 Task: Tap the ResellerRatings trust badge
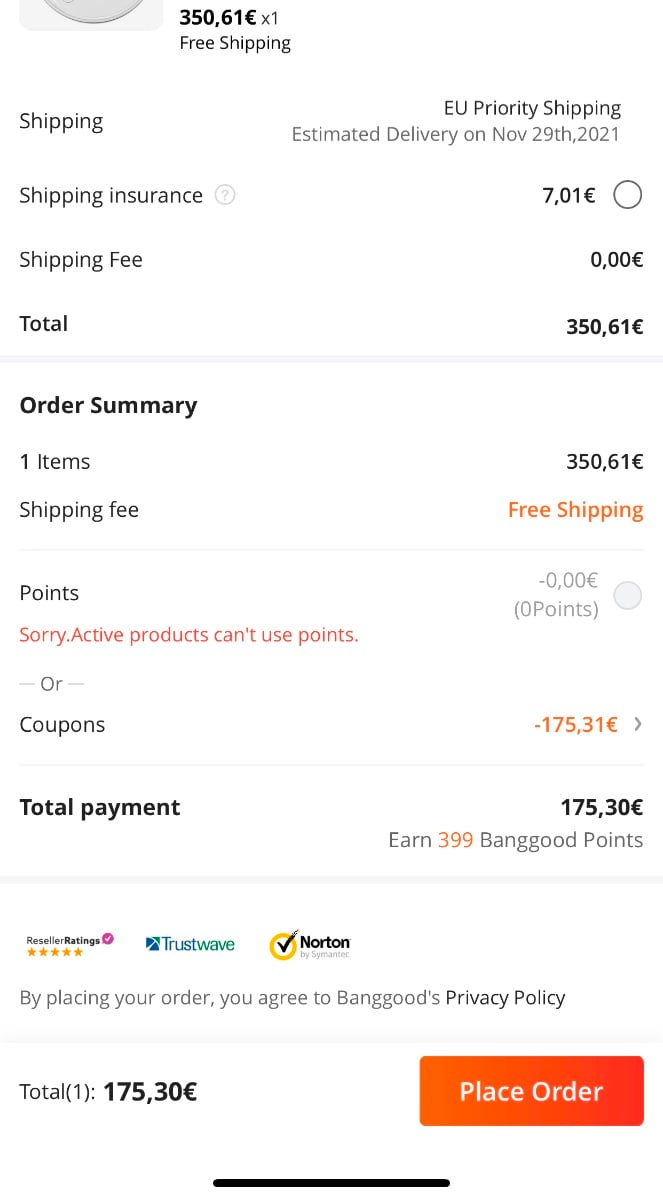coord(70,945)
